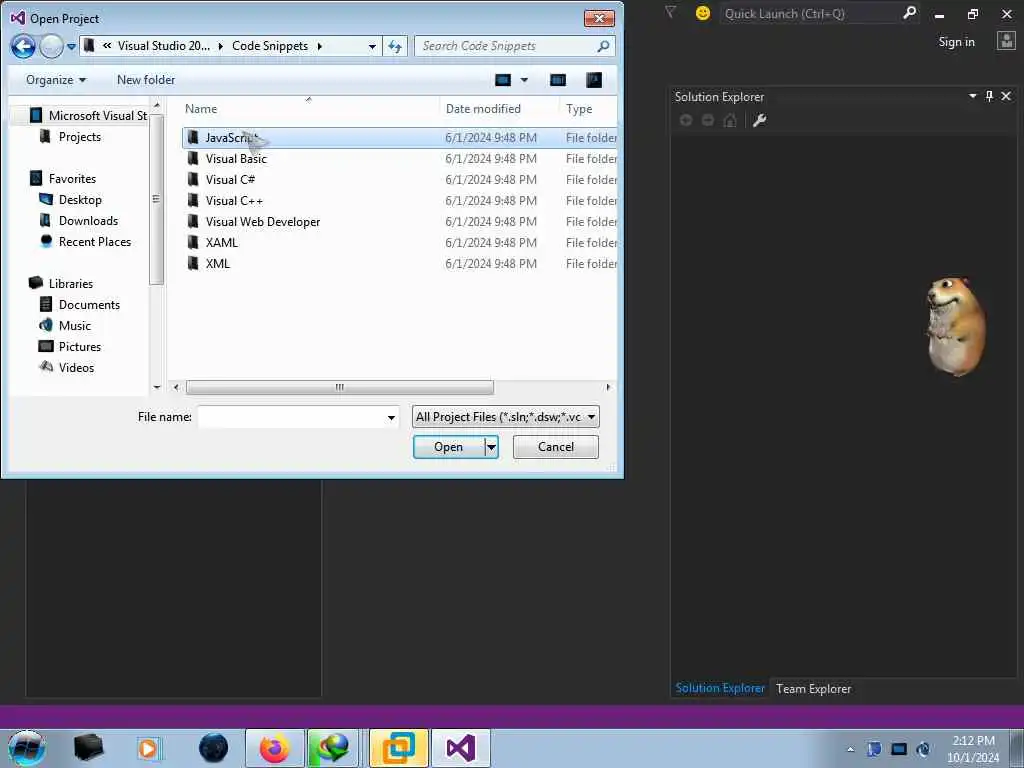1024x768 pixels.
Task: Switch to the Solution Explorer tab
Action: pyautogui.click(x=720, y=688)
